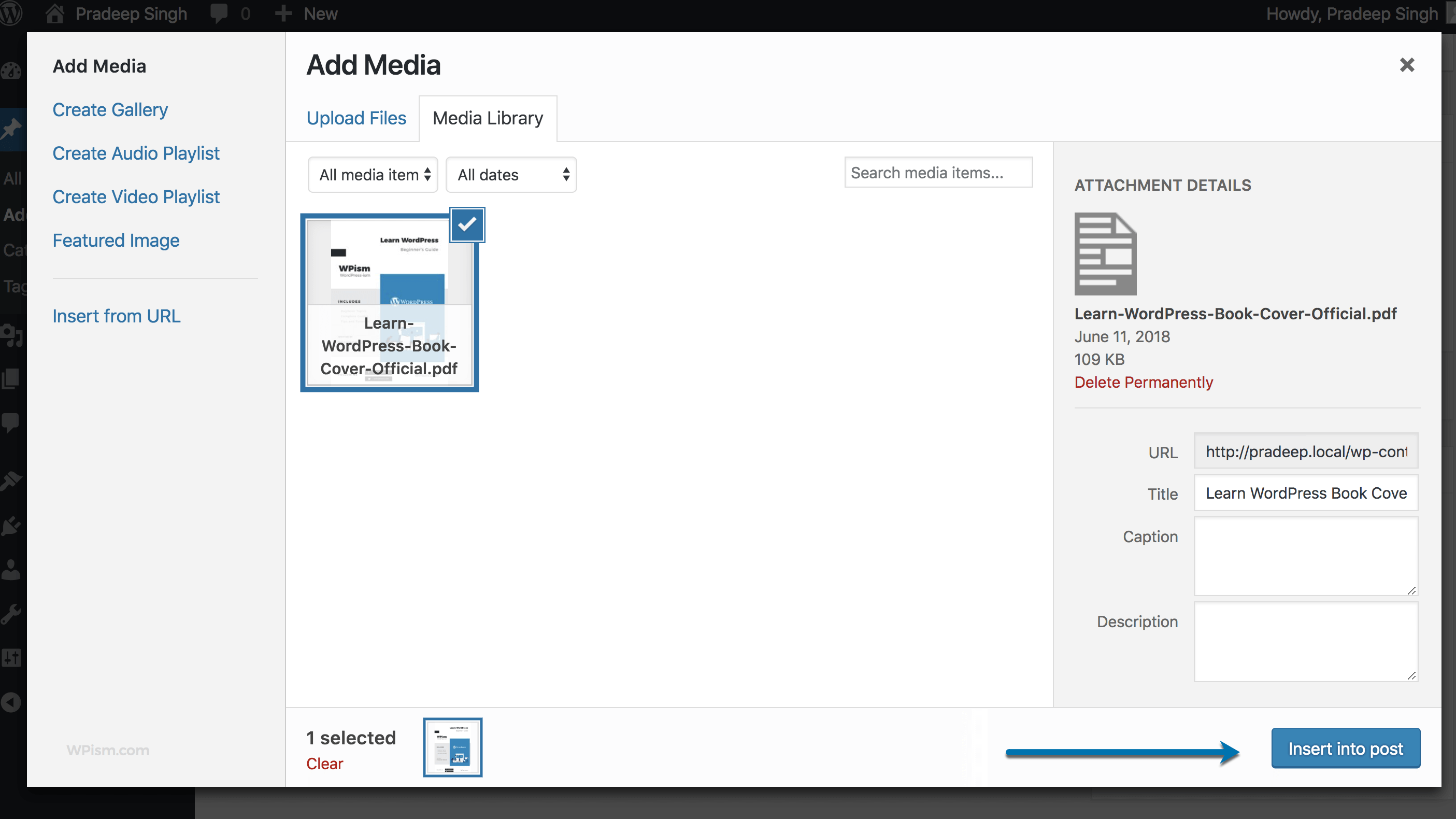Open Pages from the admin sidebar
The width and height of the screenshot is (1456, 819).
[11, 378]
